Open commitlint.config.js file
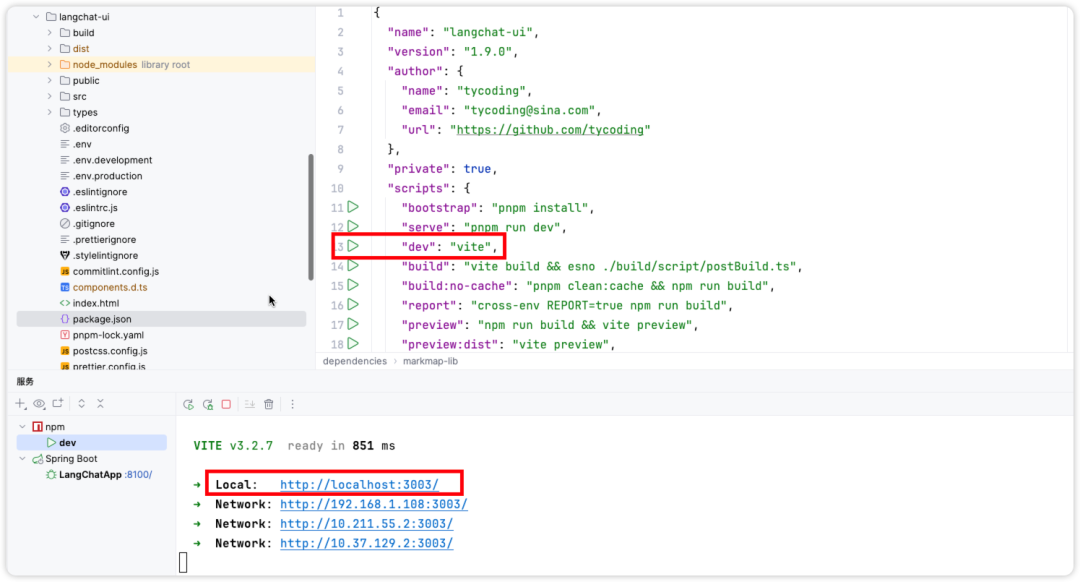 (116, 271)
